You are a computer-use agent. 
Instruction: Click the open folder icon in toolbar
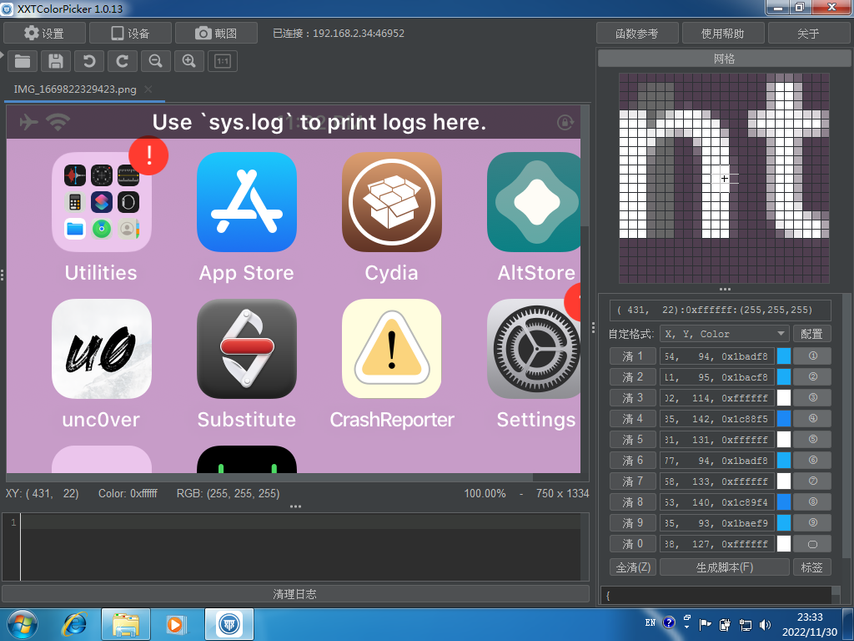tap(22, 61)
